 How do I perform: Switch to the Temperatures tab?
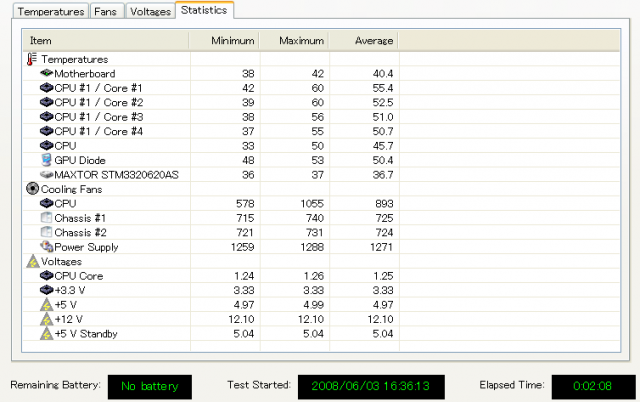click(51, 11)
